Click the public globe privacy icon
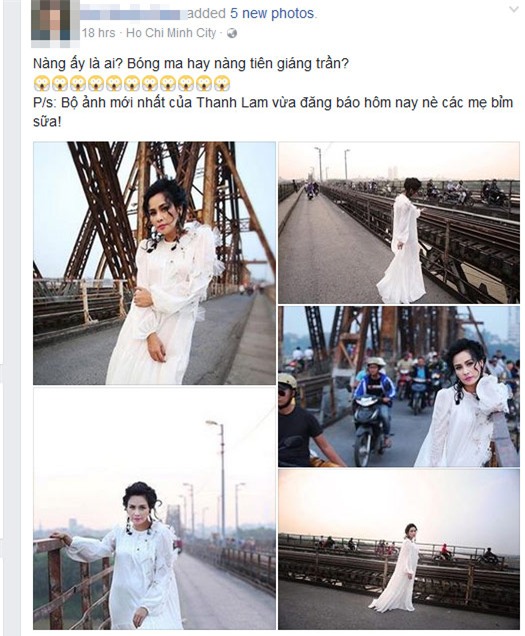 232,33
